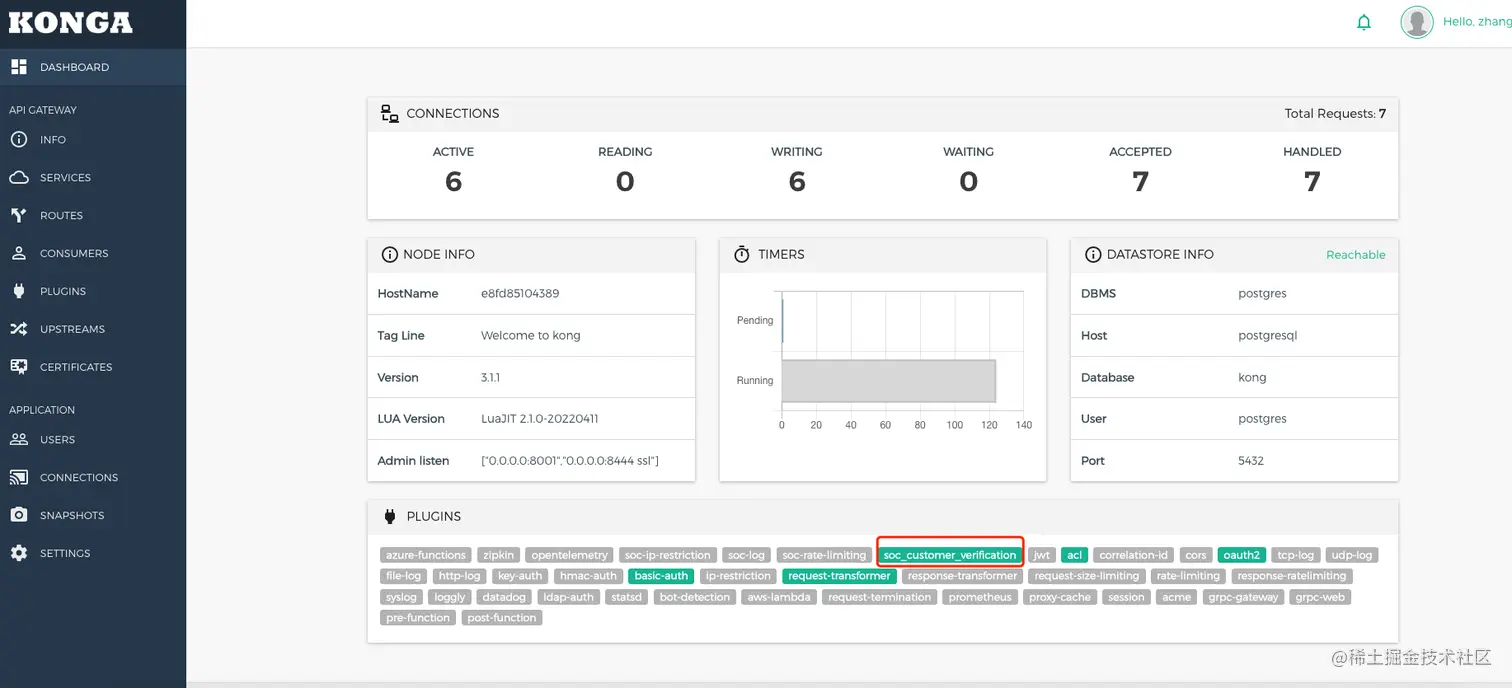Select the Routes fork icon

click(18, 216)
